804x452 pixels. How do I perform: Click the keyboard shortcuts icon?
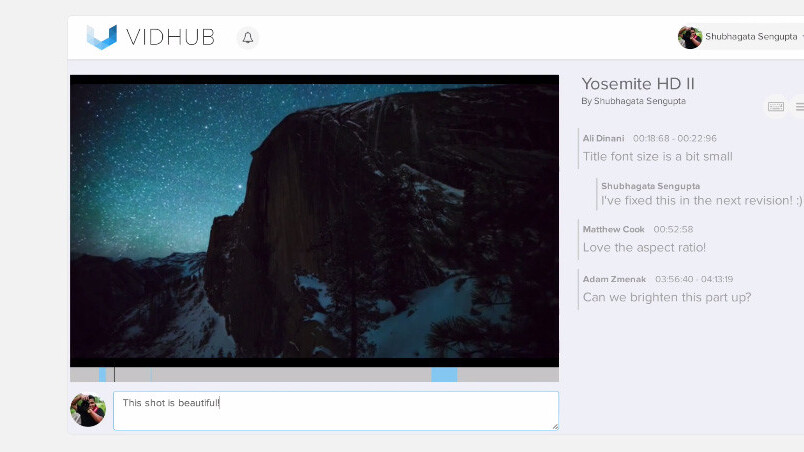tap(776, 106)
